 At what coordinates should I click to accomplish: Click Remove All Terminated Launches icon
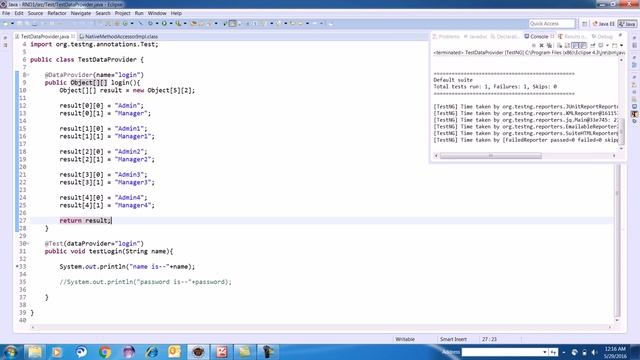click(x=549, y=46)
